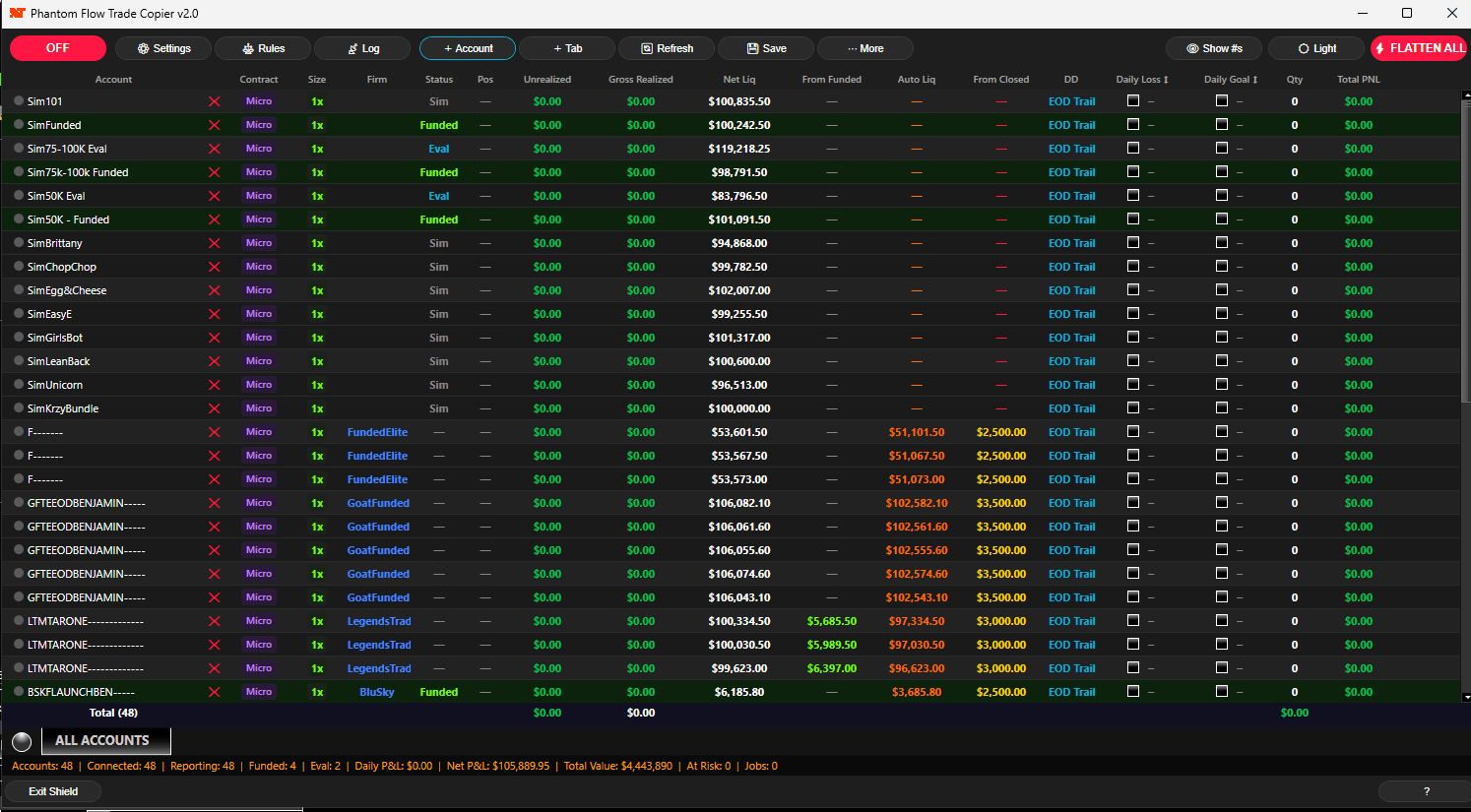The image size is (1471, 812).
Task: Click red X on row with $53,601.50
Action: tap(214, 432)
